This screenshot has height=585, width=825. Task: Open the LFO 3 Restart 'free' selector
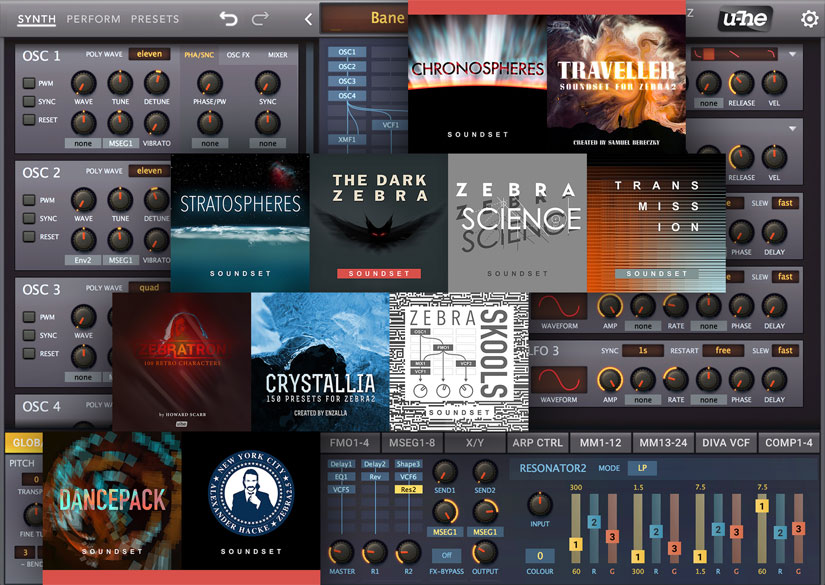tap(723, 351)
